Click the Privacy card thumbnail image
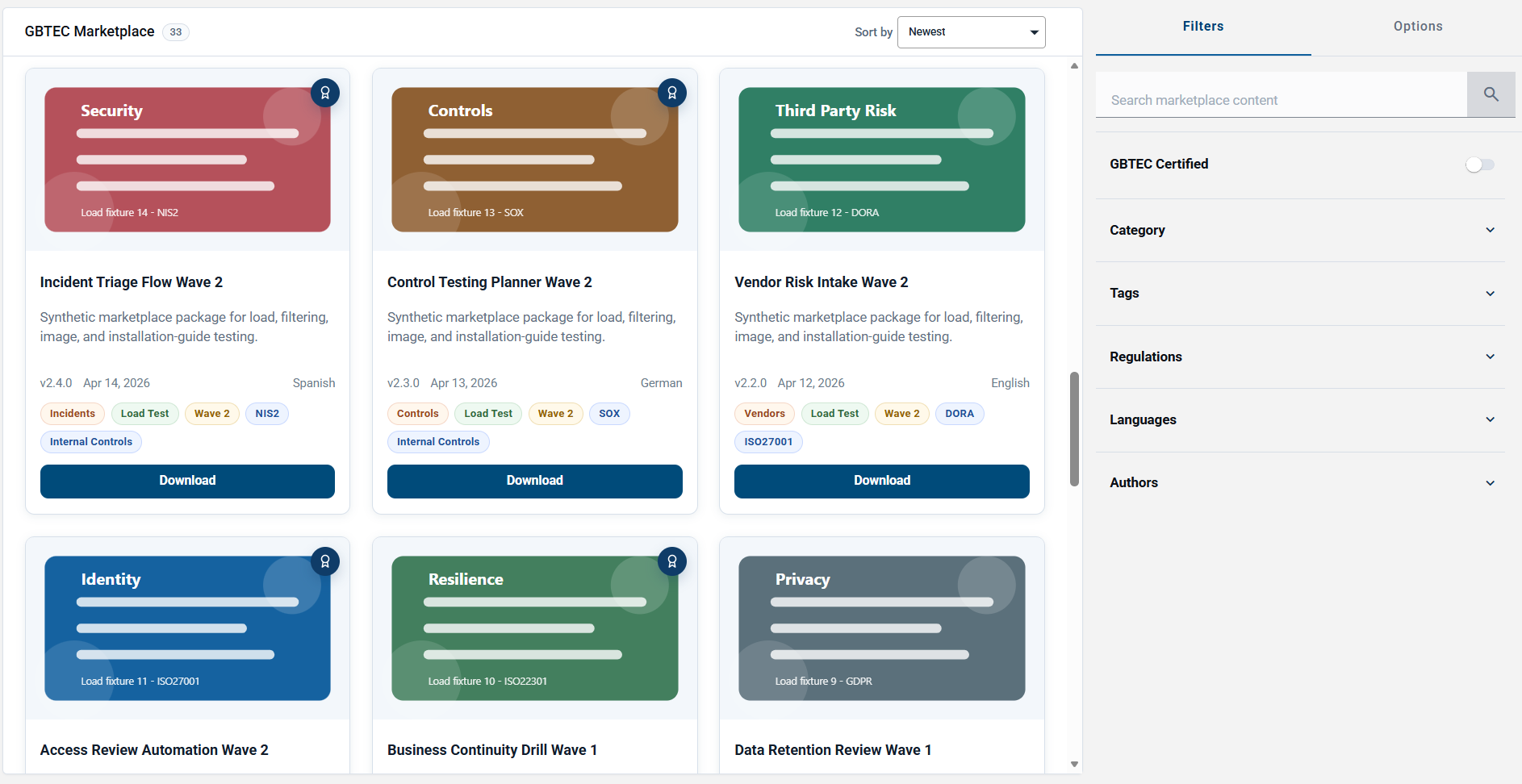Screen dimensions: 1522x784 click(882, 628)
